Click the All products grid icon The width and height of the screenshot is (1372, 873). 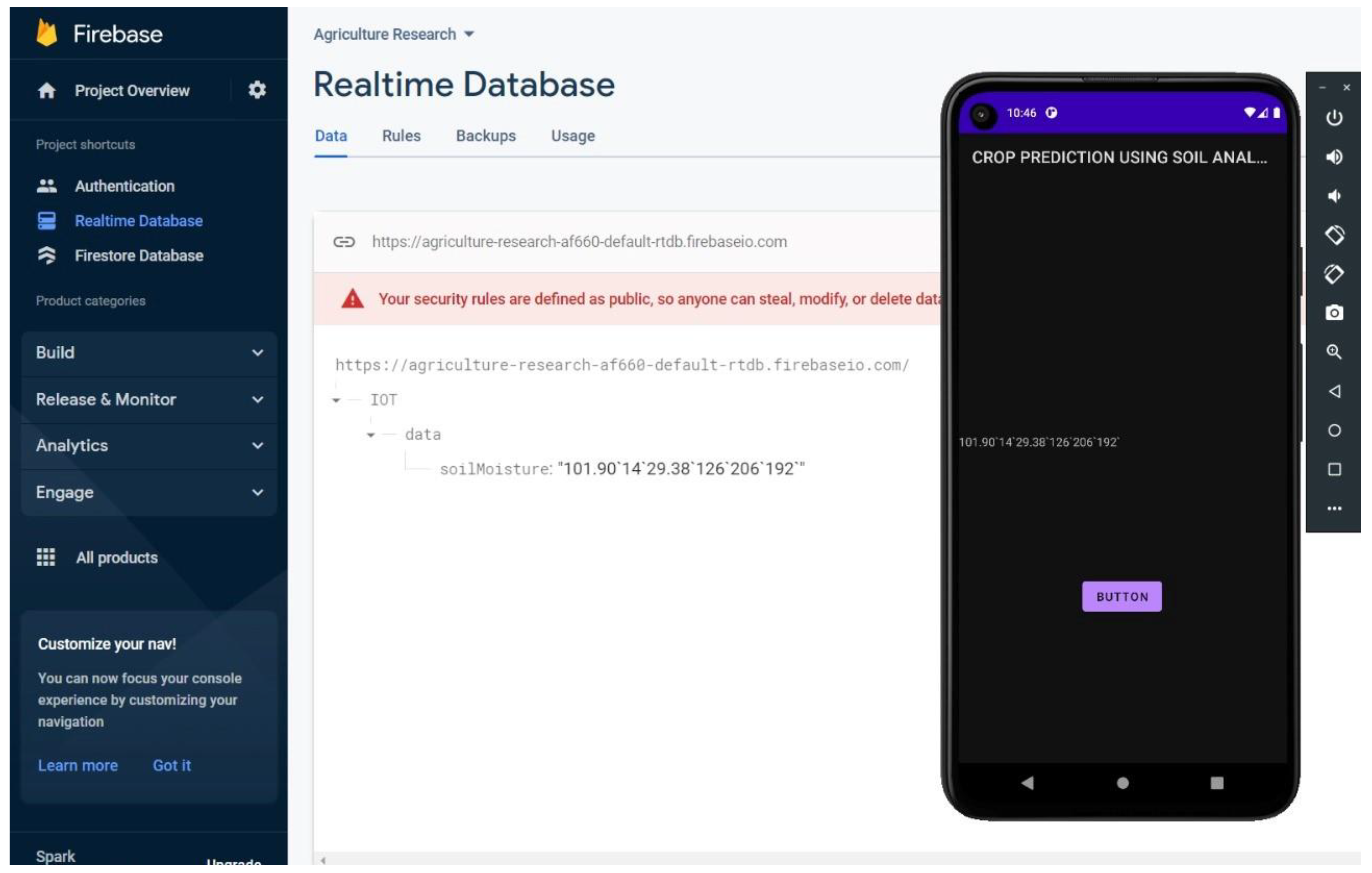[x=46, y=557]
